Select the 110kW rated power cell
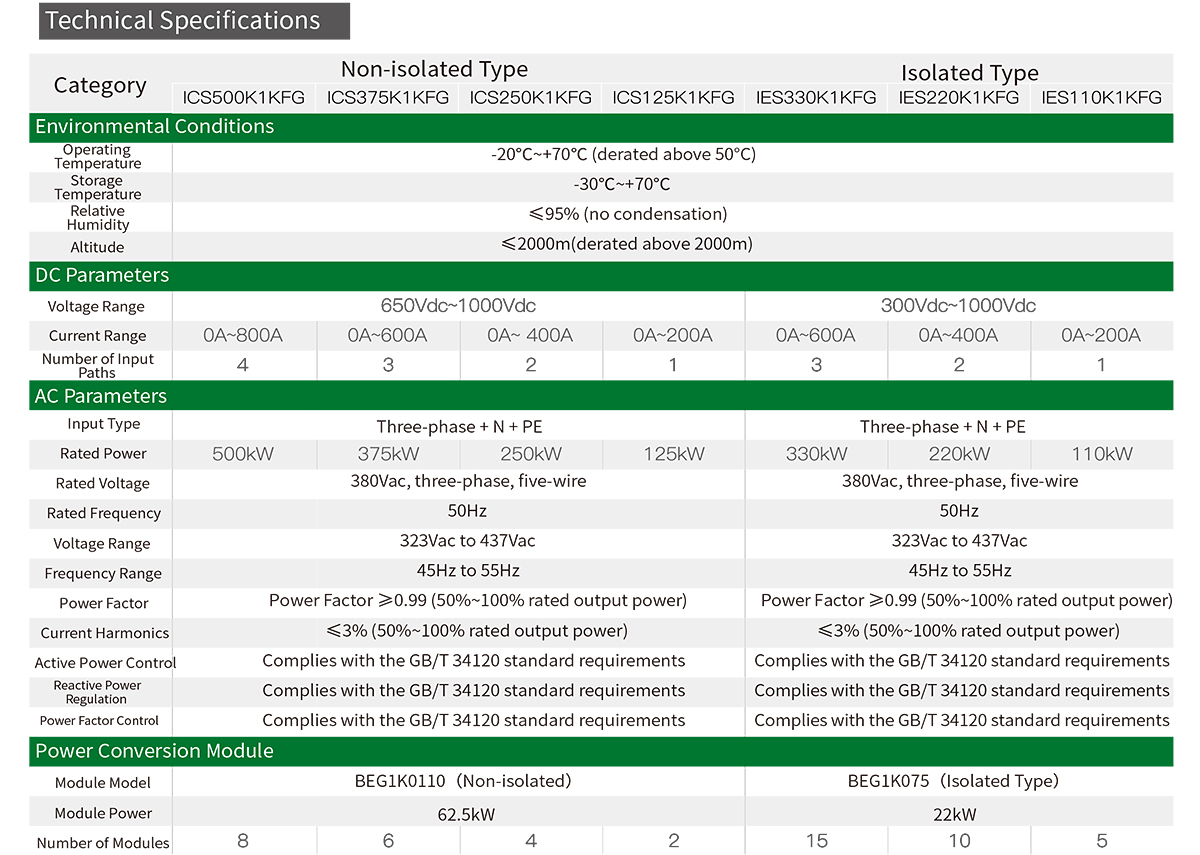The height and width of the screenshot is (855, 1200). click(1101, 454)
